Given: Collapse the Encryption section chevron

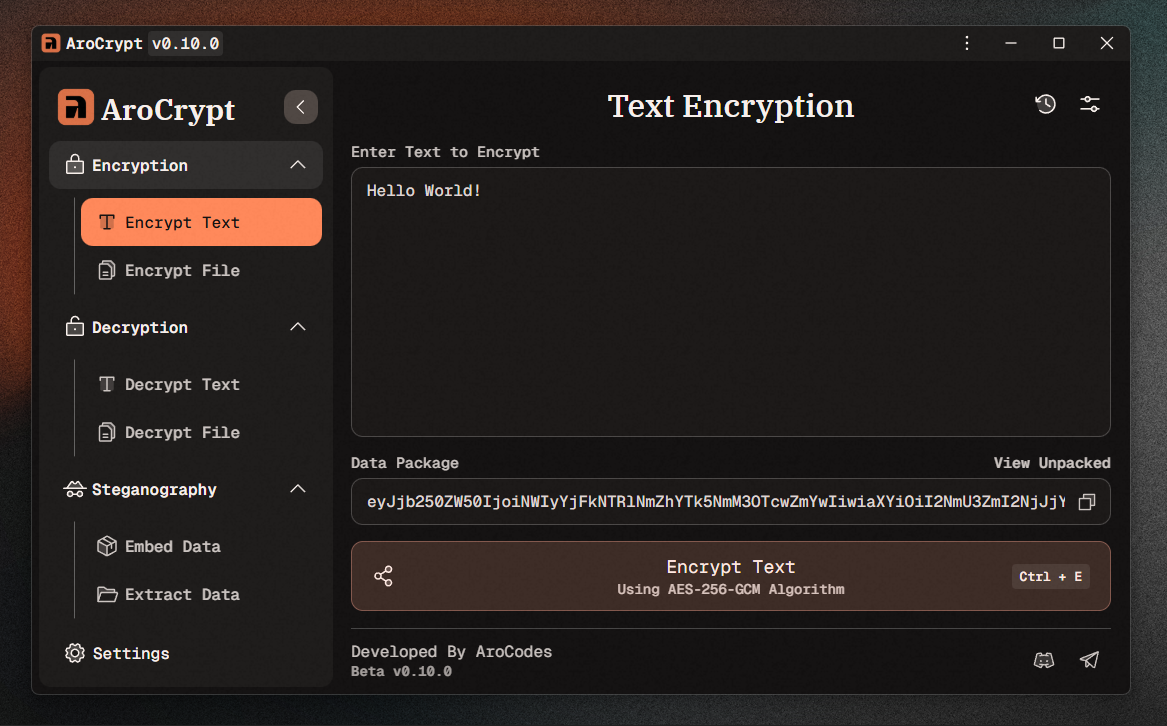Looking at the screenshot, I should click(x=298, y=165).
